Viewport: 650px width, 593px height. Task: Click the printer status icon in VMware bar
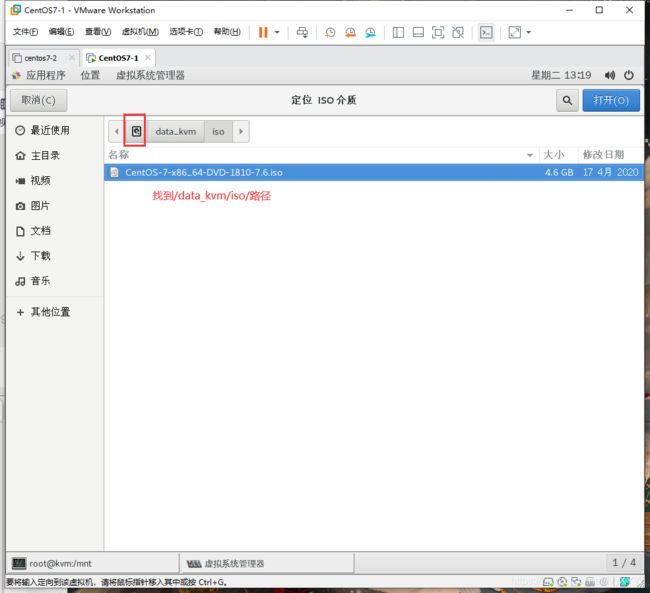coord(589,582)
